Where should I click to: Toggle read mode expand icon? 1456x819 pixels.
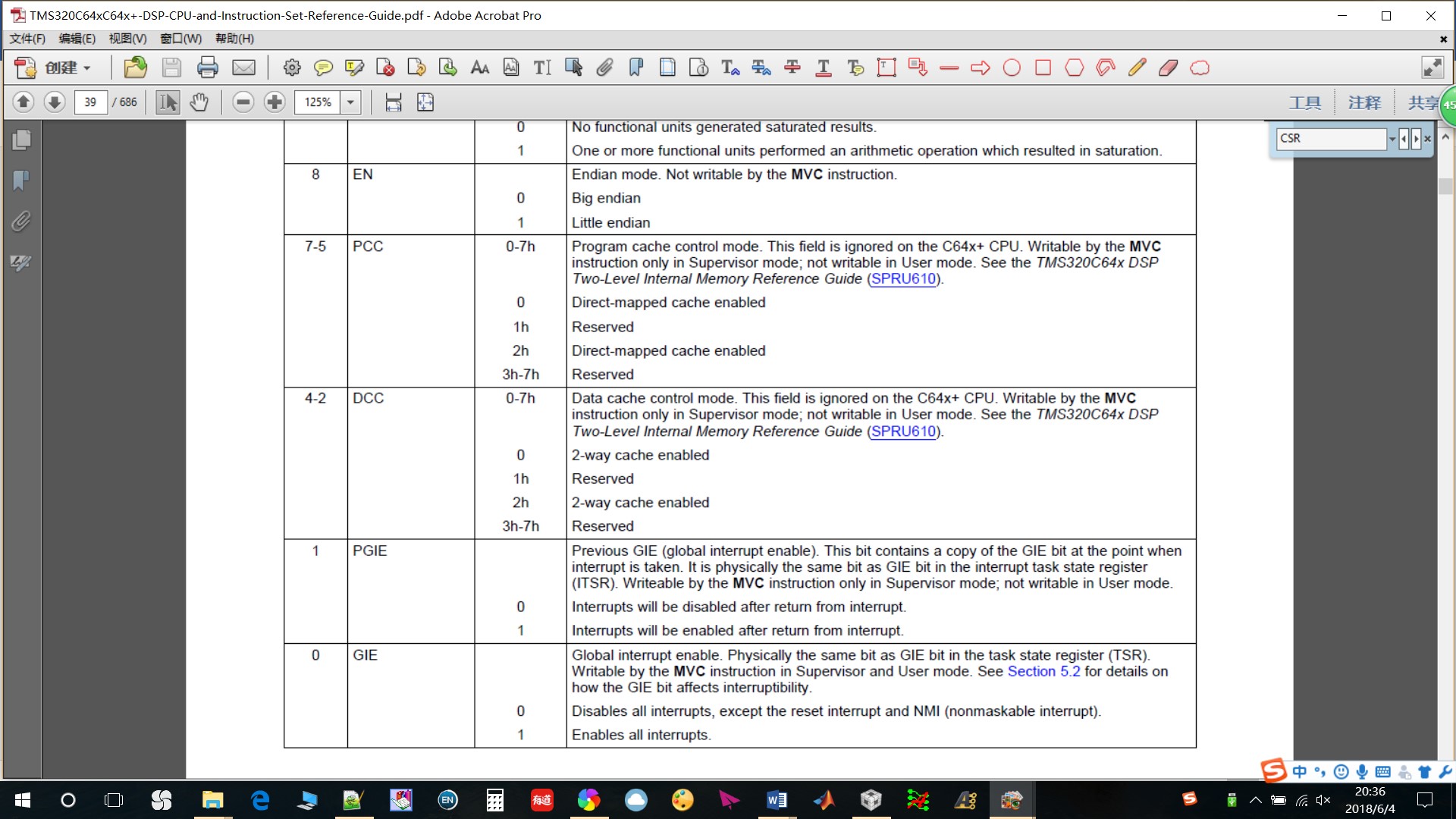coord(1432,68)
